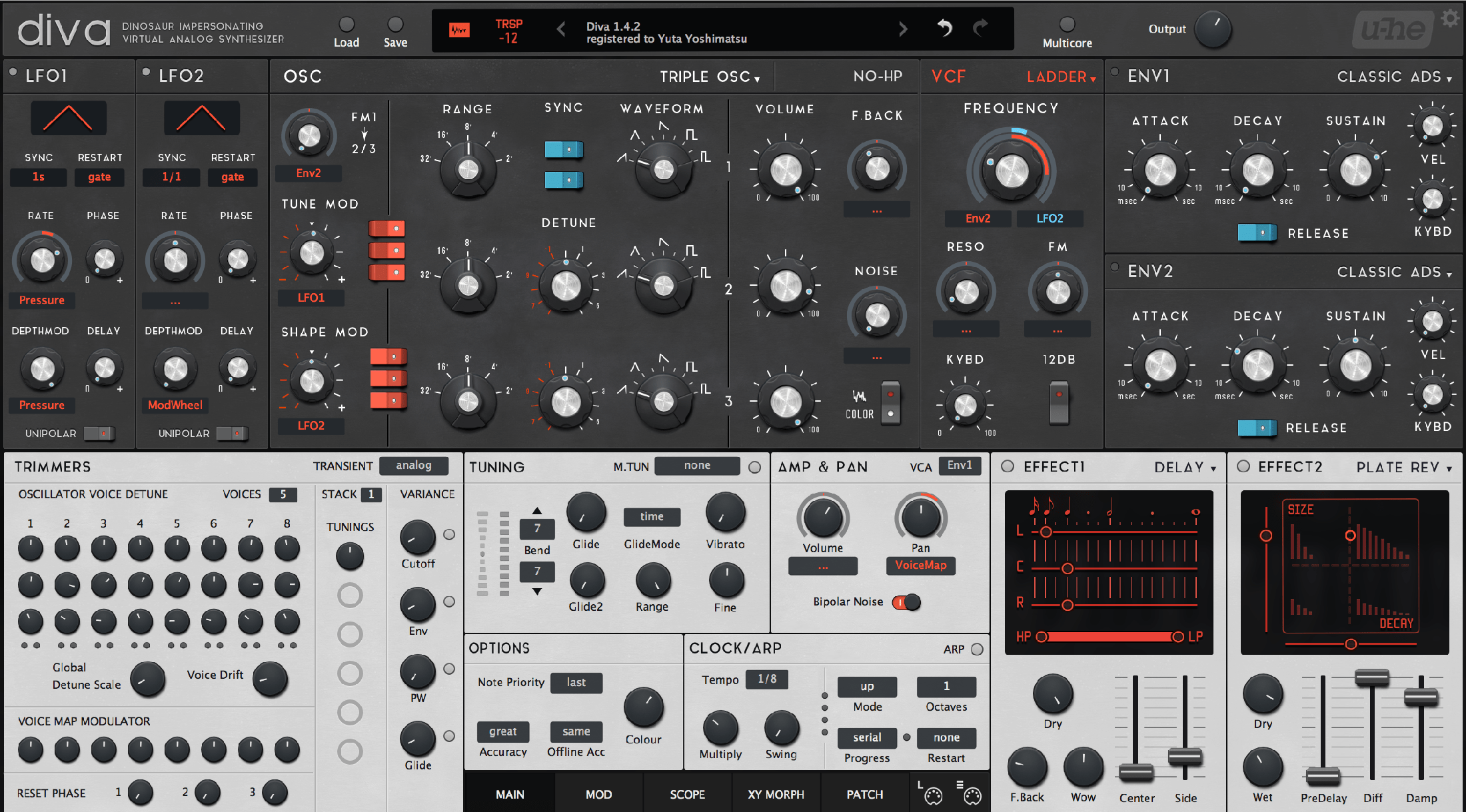Screen dimensions: 1466x812
Task: Click the undo arrow icon
Action: pos(945,28)
